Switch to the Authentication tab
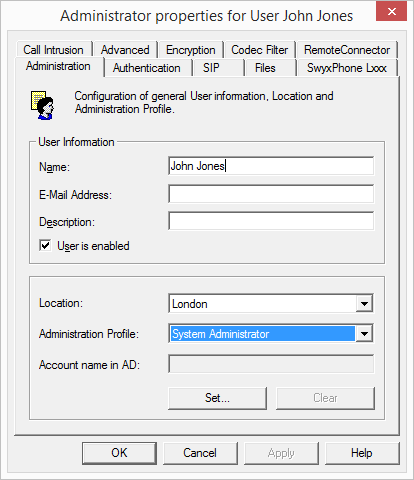The height and width of the screenshot is (480, 414). point(147,68)
